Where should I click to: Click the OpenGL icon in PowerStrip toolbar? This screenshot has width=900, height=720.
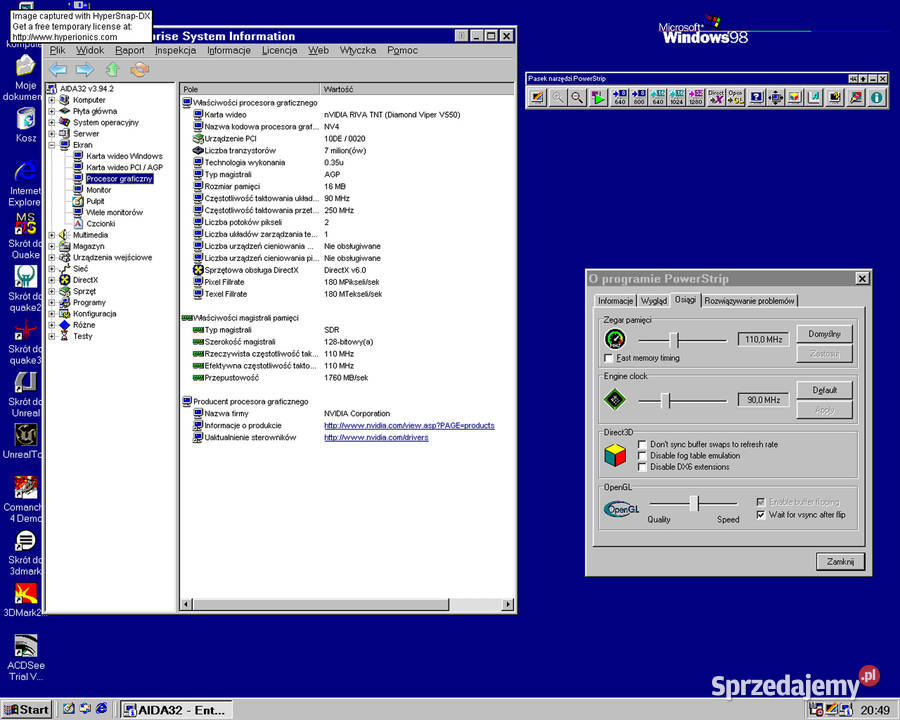pyautogui.click(x=735, y=97)
